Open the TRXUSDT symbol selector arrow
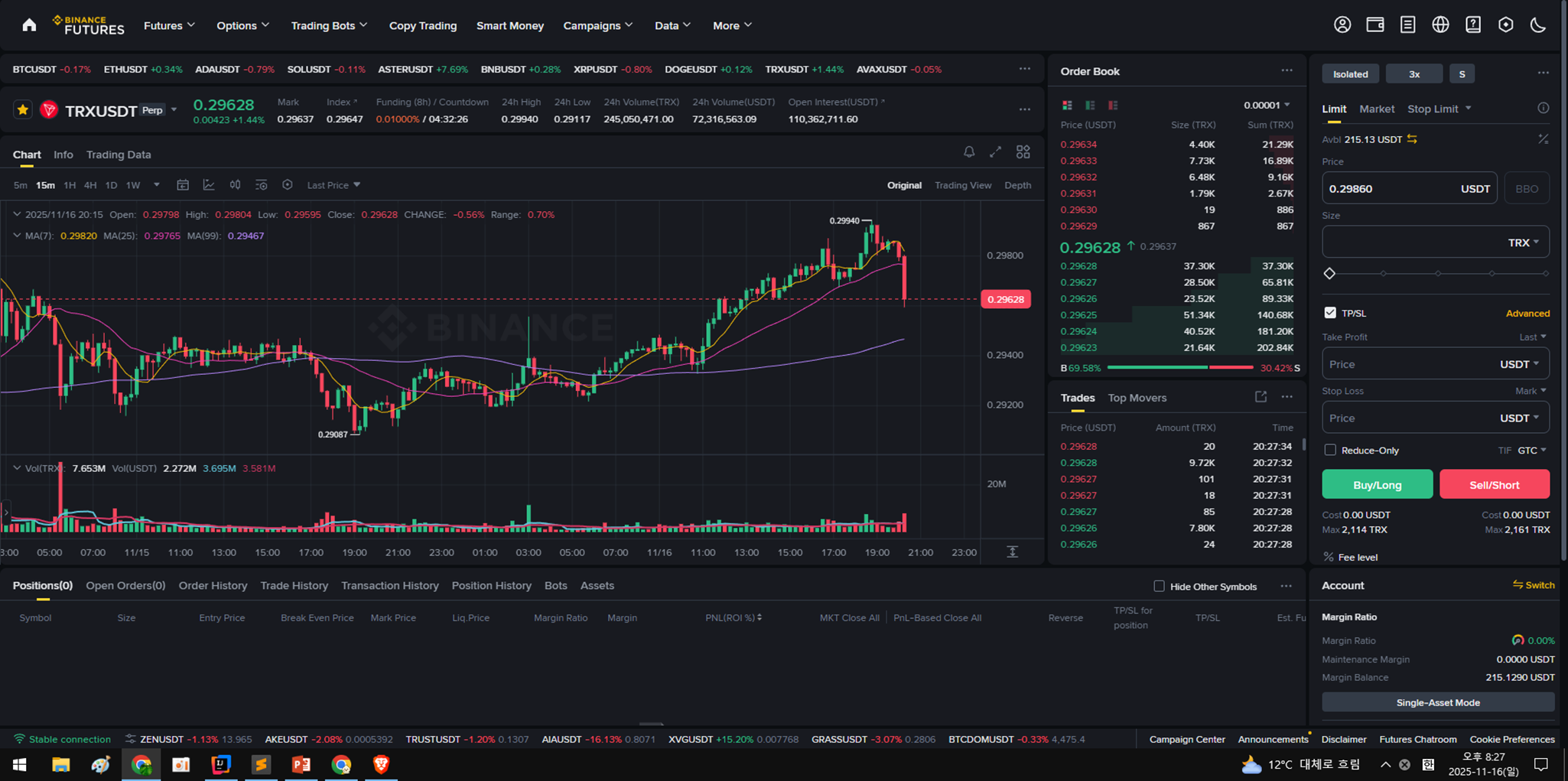This screenshot has width=1568, height=781. click(174, 110)
